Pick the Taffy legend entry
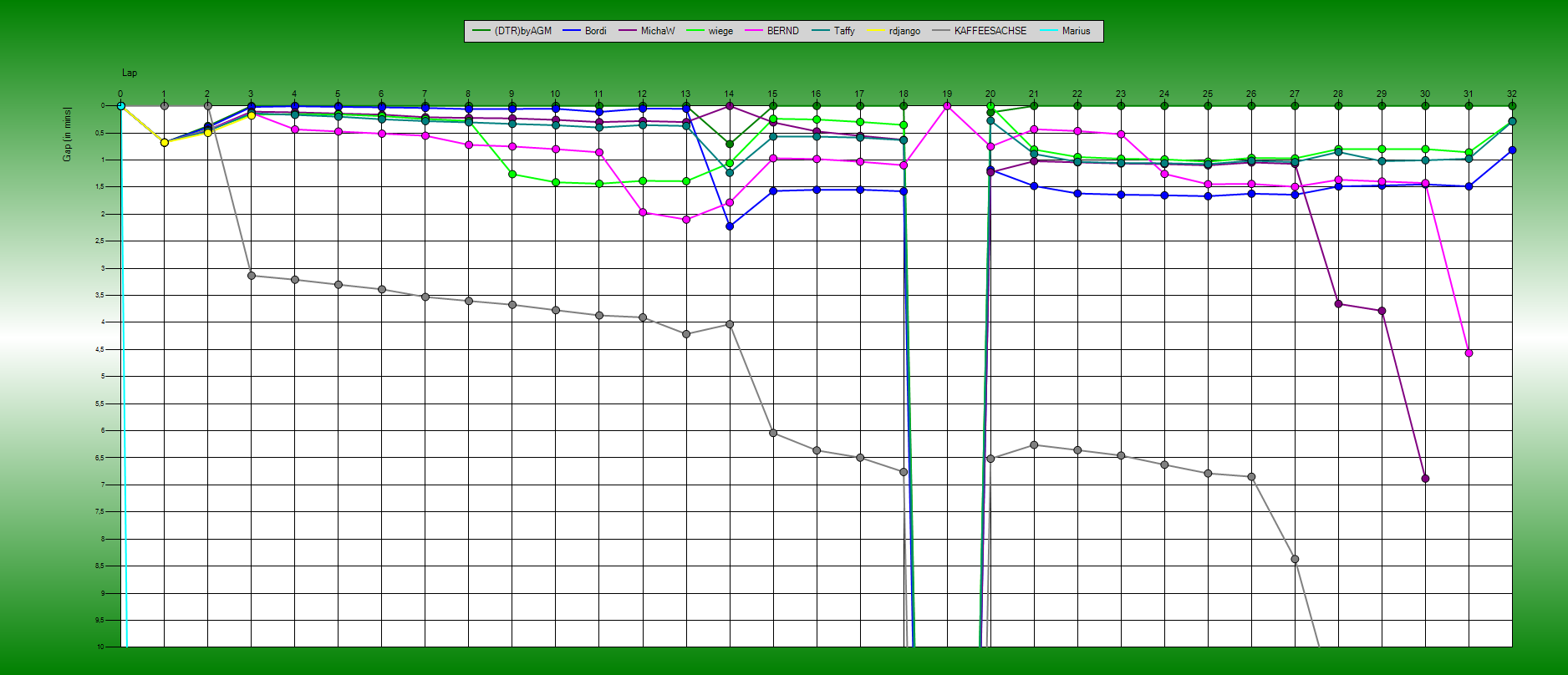Screen dimensions: 1568x675 (833, 31)
